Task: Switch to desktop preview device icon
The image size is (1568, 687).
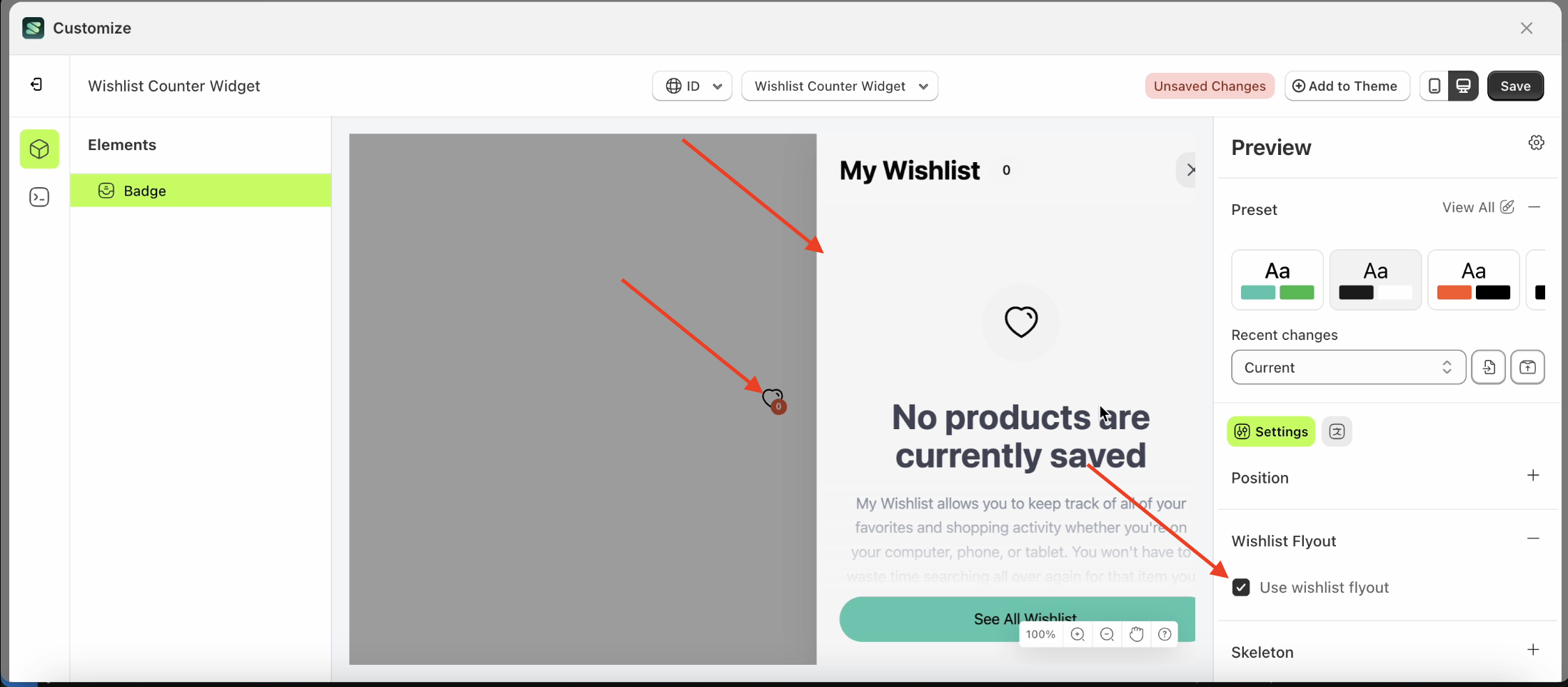Action: point(1463,86)
